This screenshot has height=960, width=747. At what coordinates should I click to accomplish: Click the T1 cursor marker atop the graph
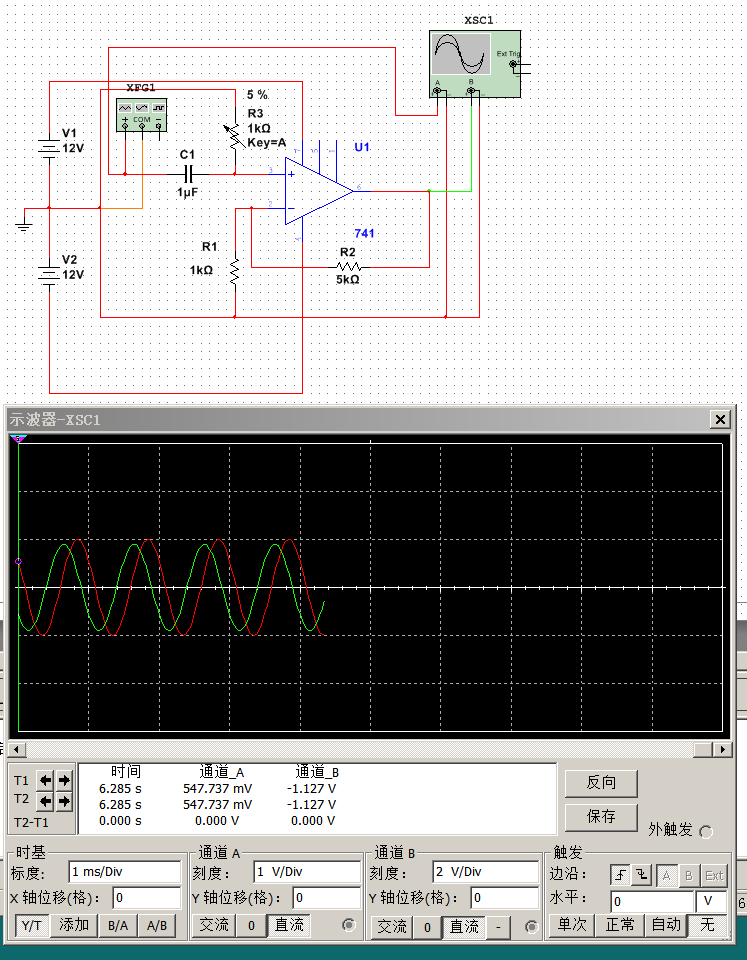18,438
